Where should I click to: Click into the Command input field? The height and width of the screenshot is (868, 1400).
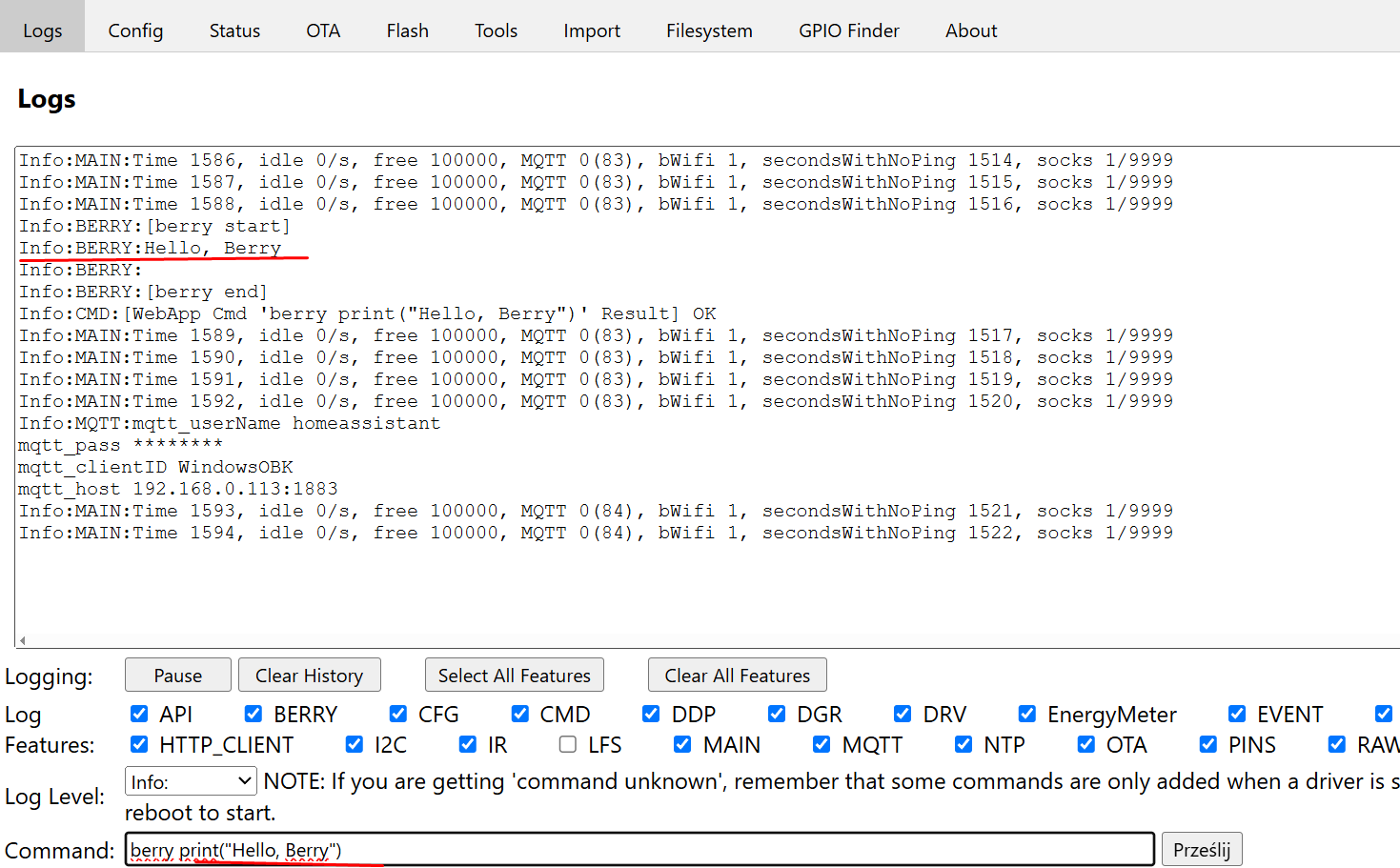click(x=639, y=849)
